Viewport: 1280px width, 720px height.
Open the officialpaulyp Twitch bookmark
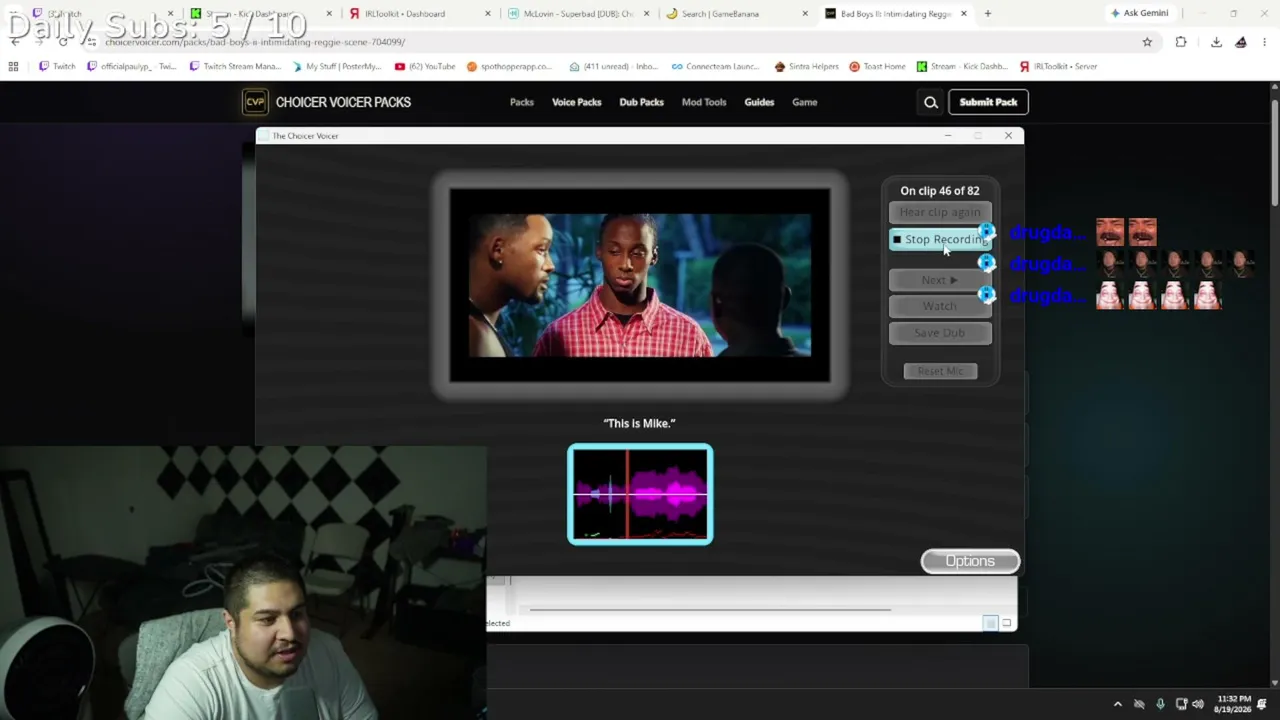click(x=131, y=66)
